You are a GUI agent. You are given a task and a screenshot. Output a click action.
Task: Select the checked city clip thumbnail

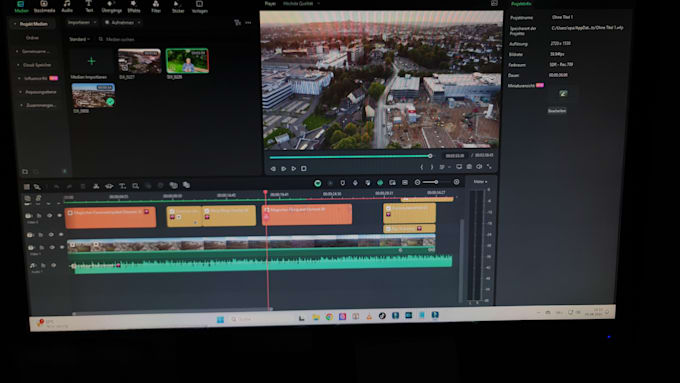[93, 95]
